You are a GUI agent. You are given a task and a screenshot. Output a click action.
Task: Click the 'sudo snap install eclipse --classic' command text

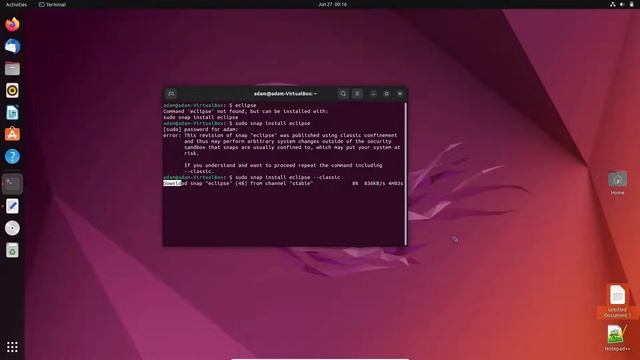288,177
